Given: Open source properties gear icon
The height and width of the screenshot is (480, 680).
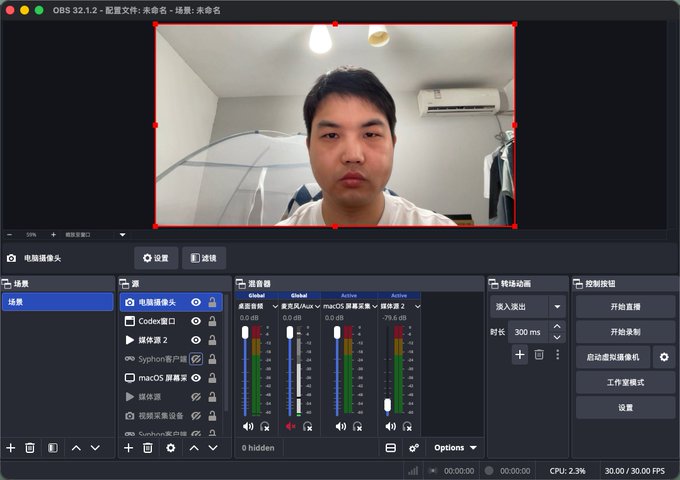Looking at the screenshot, I should pyautogui.click(x=171, y=448).
